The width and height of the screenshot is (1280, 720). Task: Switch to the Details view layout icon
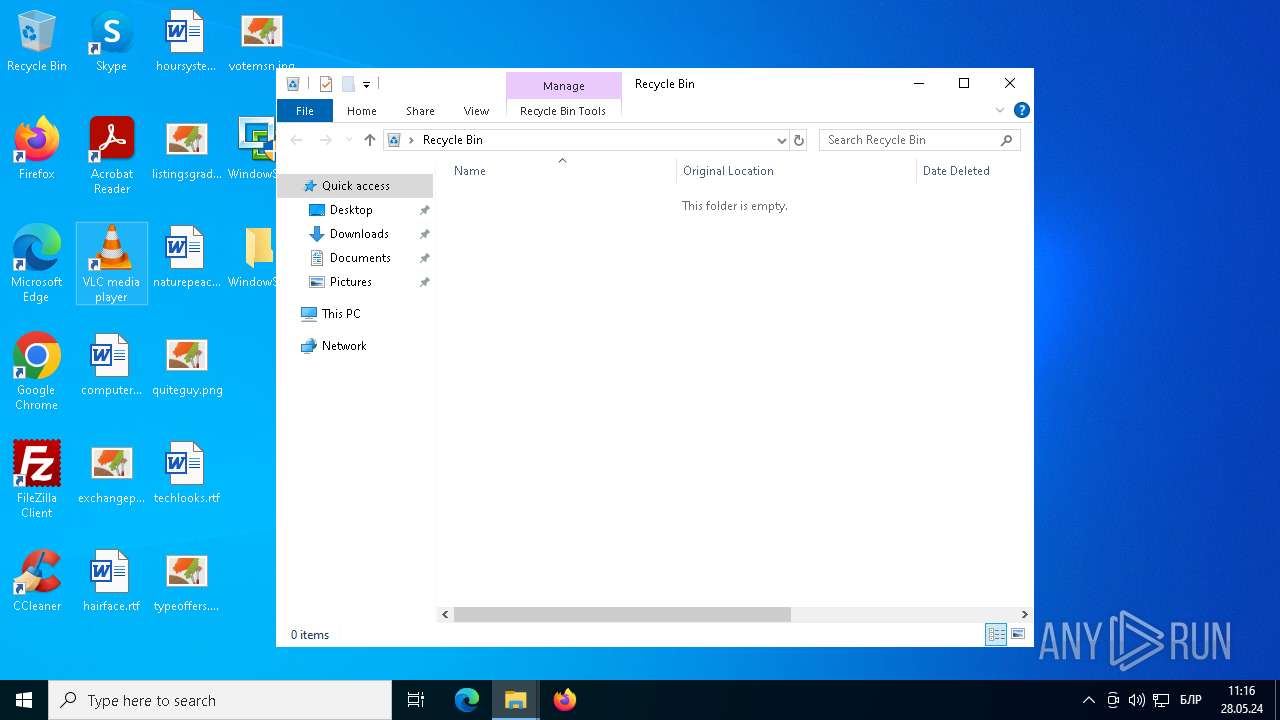(x=996, y=634)
